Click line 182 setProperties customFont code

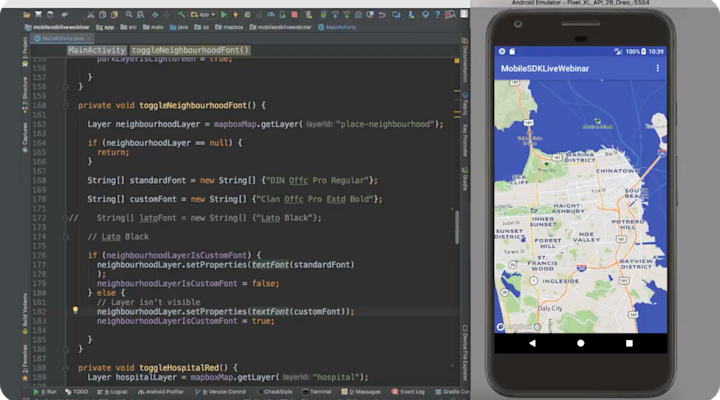pos(225,311)
